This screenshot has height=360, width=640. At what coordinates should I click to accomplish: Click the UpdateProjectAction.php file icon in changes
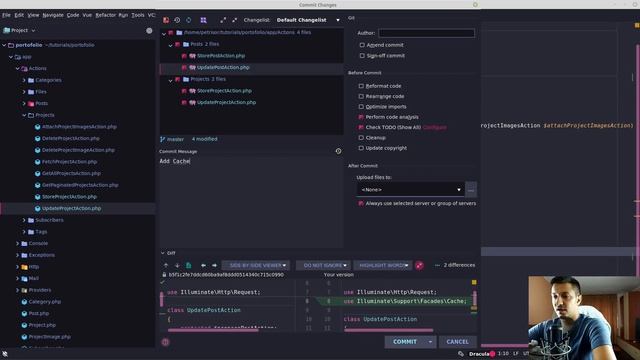192,102
